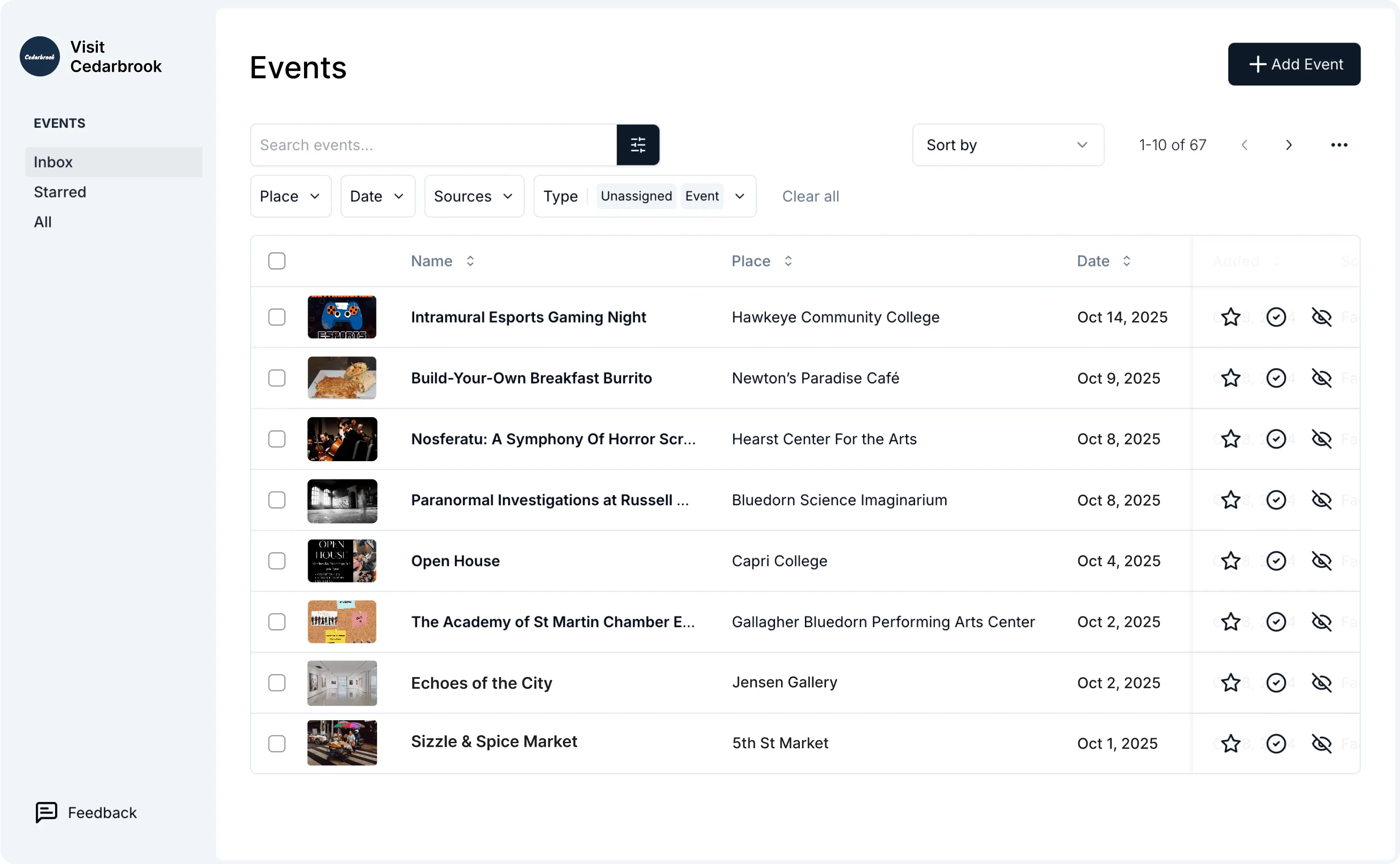Approve Sizzle & Spice Market with the check icon

[1276, 744]
